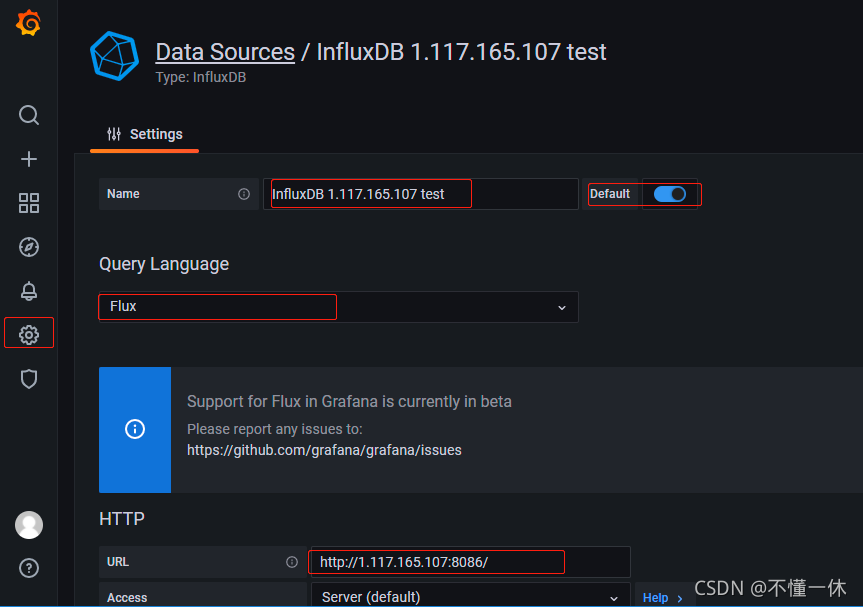
Task: Open the Explore compass icon
Action: (x=29, y=247)
